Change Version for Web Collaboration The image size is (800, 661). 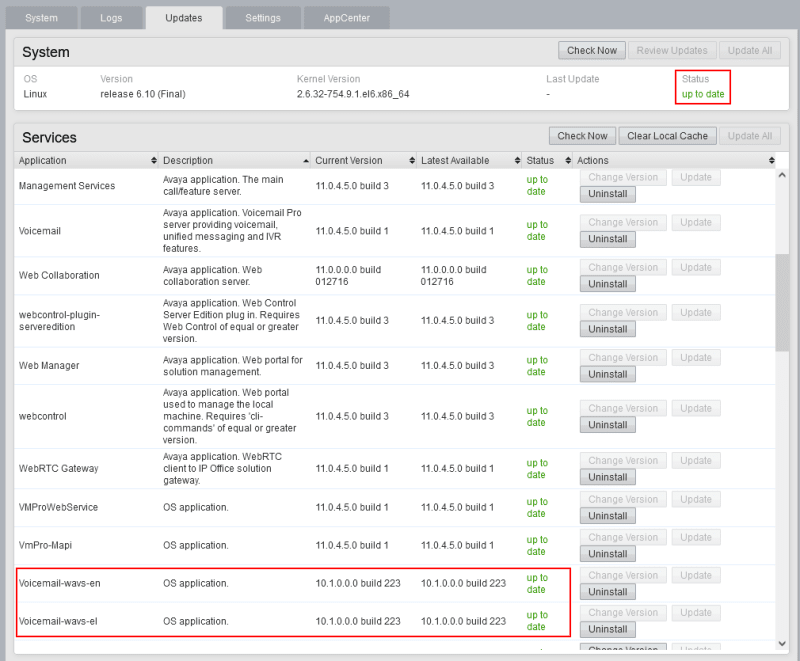tap(623, 267)
